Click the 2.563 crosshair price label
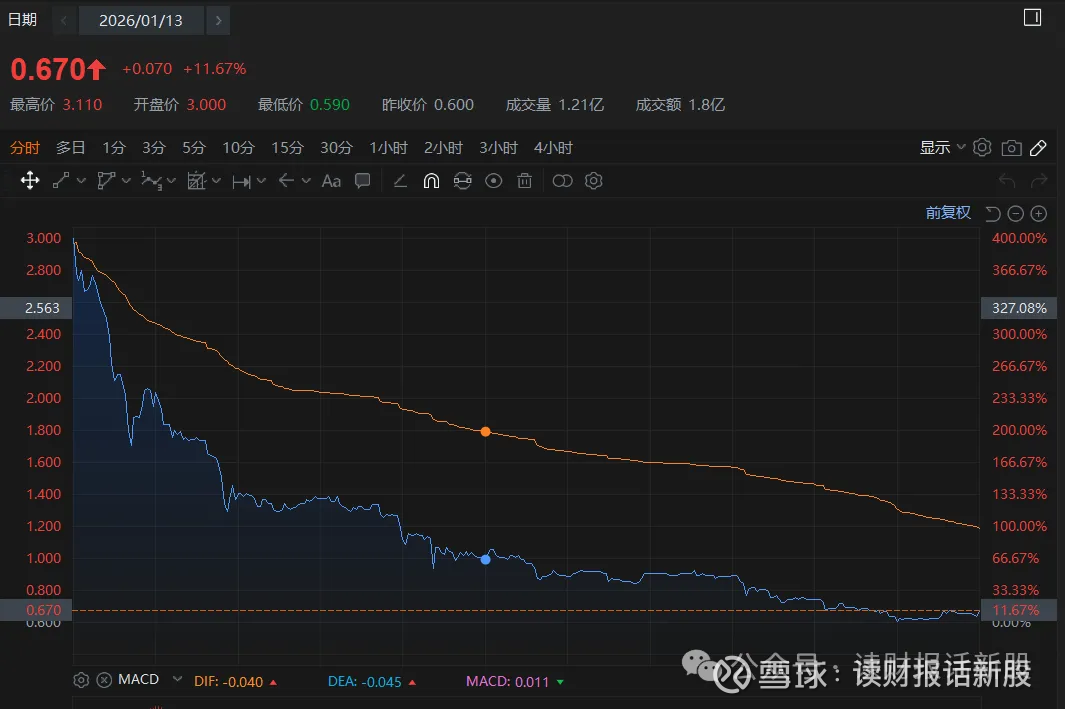1065x709 pixels. click(x=36, y=308)
